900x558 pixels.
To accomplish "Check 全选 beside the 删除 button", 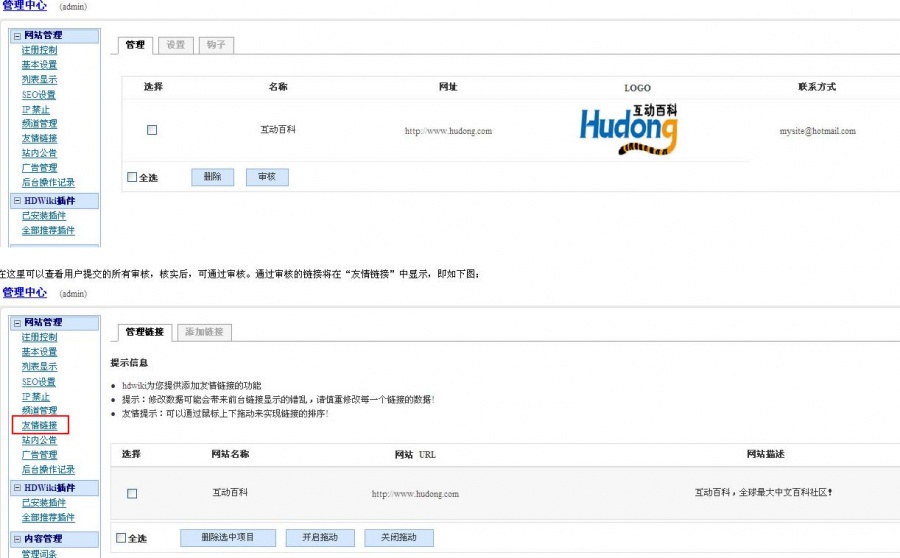I will pyautogui.click(x=132, y=177).
